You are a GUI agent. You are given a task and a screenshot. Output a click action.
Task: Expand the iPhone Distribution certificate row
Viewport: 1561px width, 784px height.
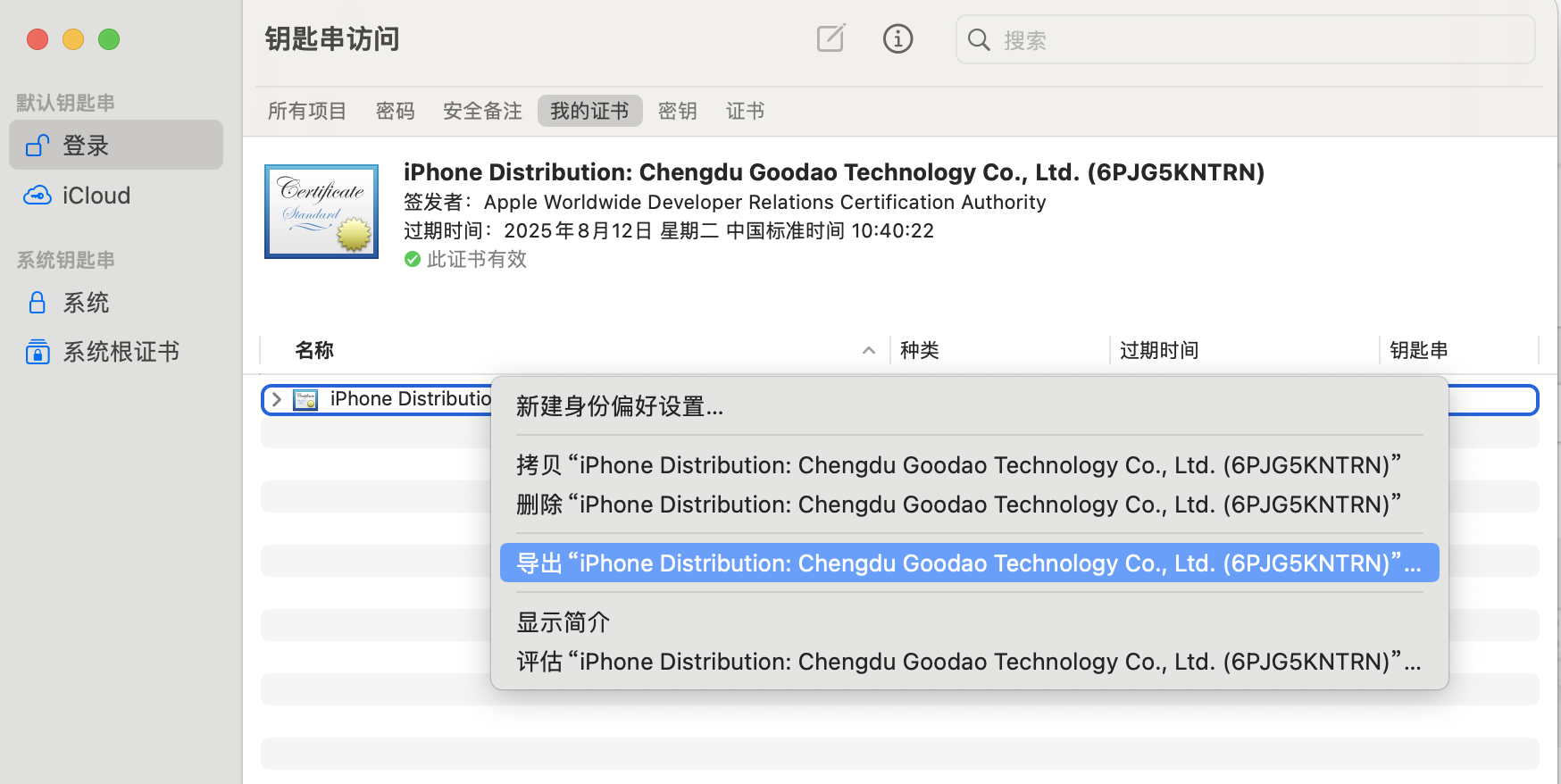[x=277, y=400]
